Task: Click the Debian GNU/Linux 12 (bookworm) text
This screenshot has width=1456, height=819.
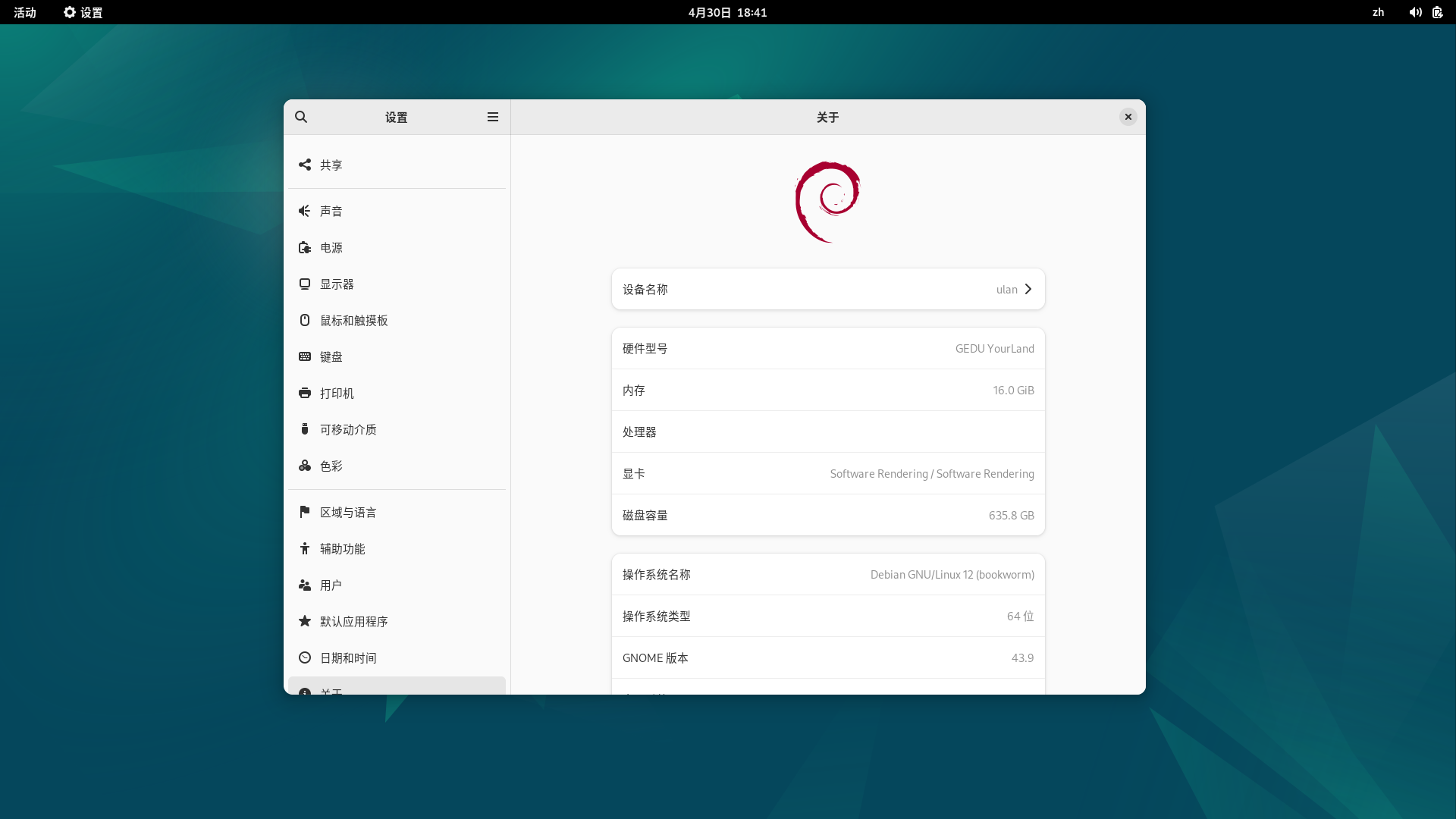Action: click(x=952, y=574)
